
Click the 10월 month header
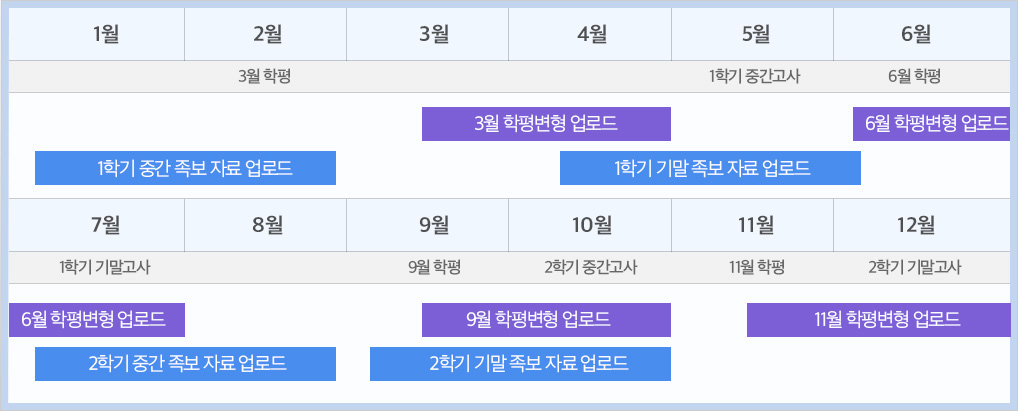click(592, 224)
